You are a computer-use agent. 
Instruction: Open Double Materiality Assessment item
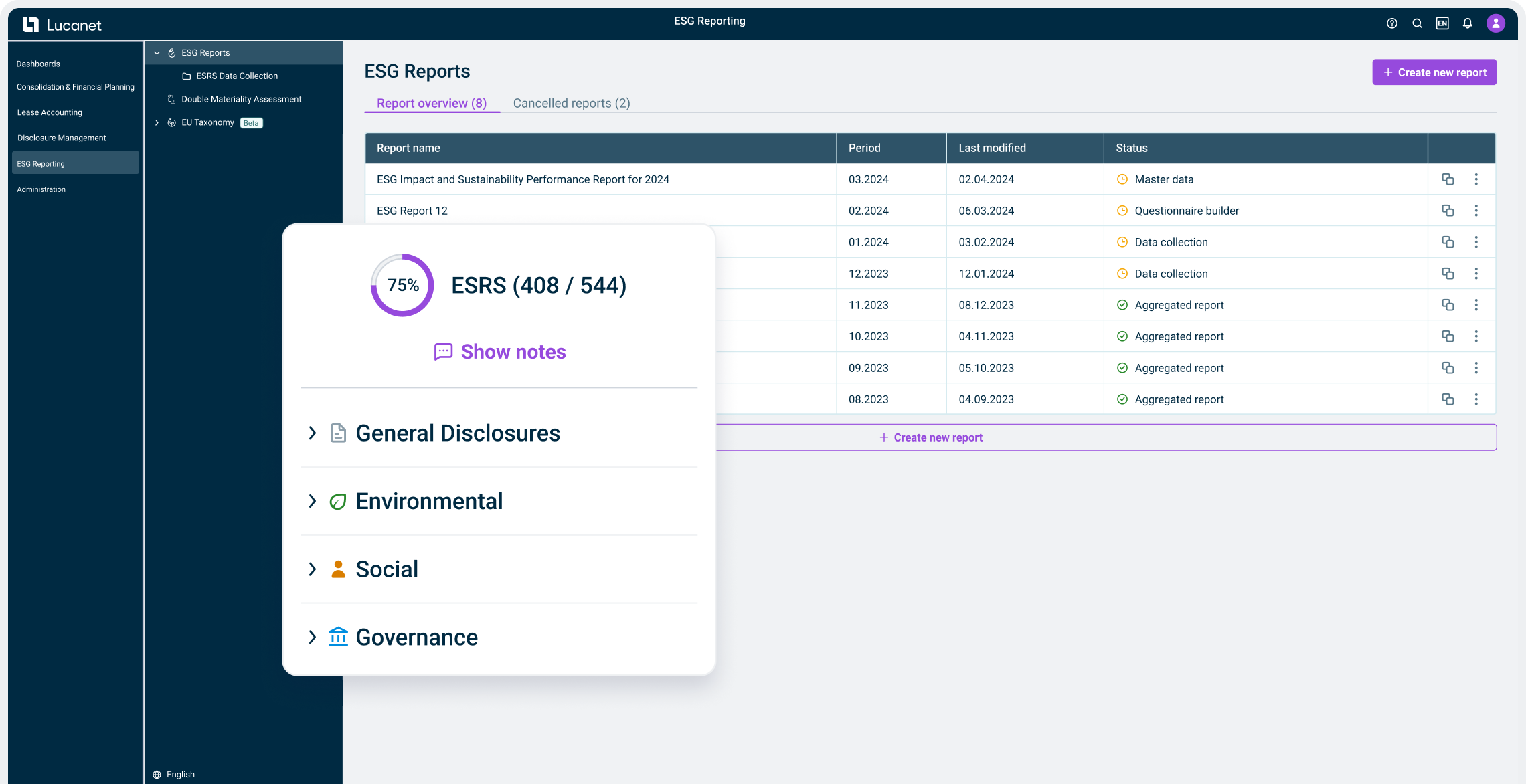pos(242,100)
